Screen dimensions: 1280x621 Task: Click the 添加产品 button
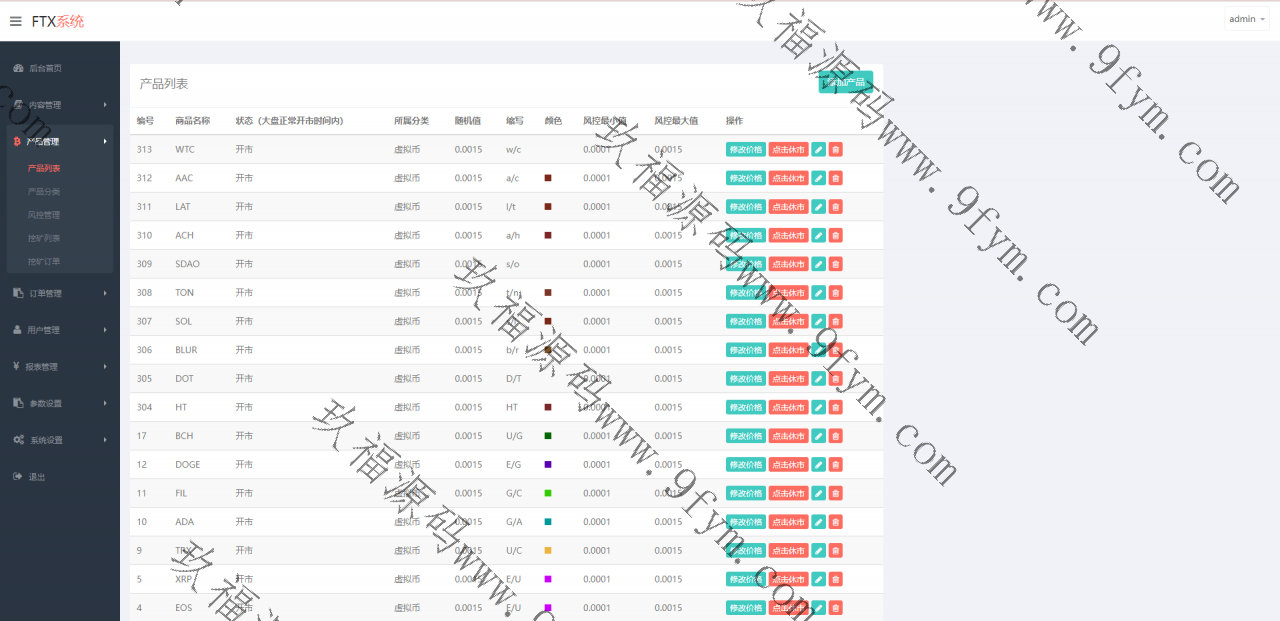click(x=845, y=82)
